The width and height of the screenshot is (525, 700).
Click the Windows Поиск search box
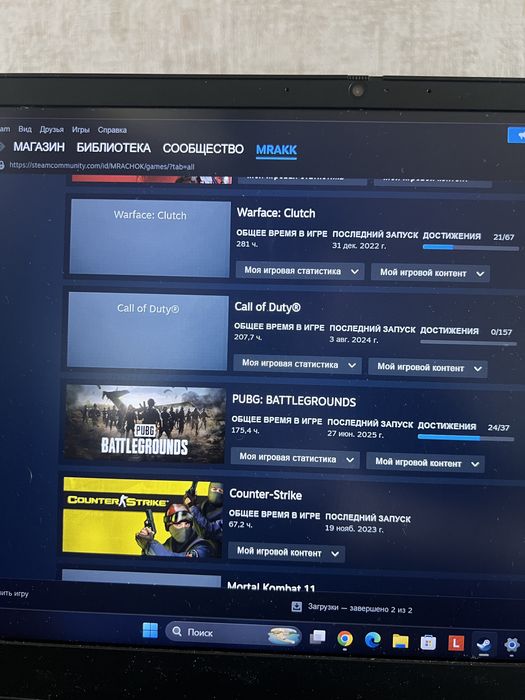point(233,633)
